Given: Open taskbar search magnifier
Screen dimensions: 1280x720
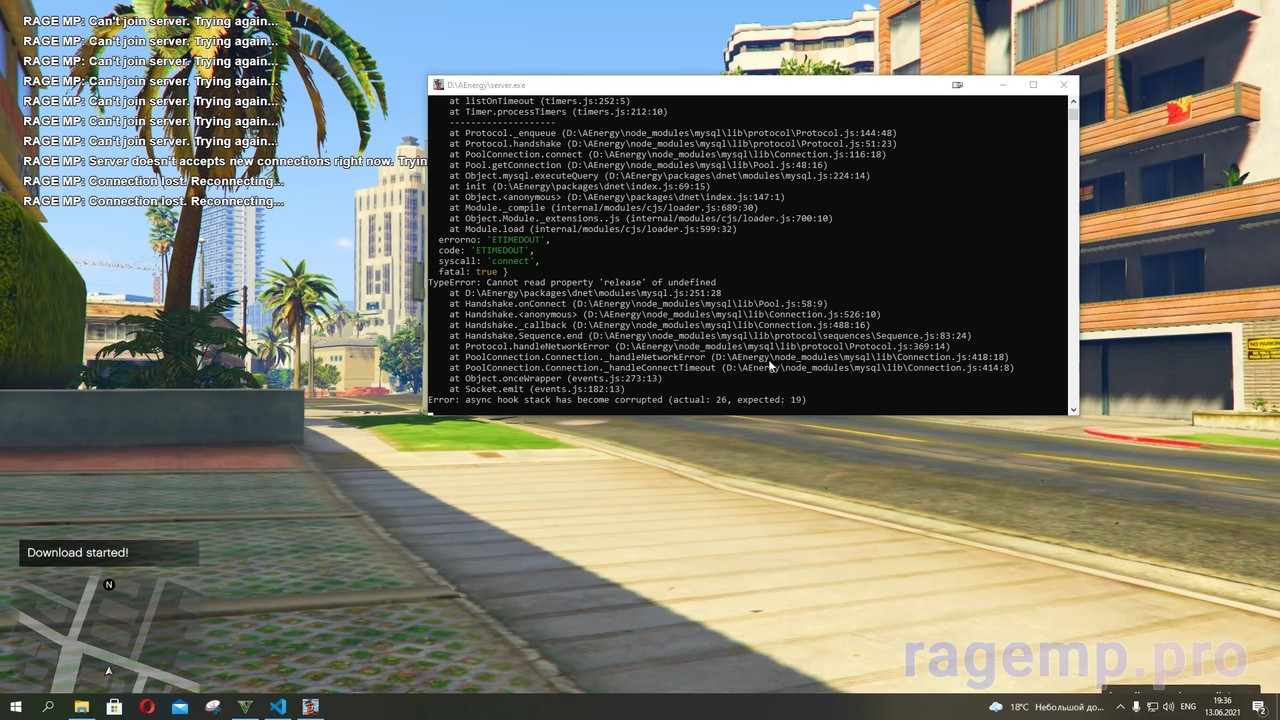Looking at the screenshot, I should coord(48,707).
